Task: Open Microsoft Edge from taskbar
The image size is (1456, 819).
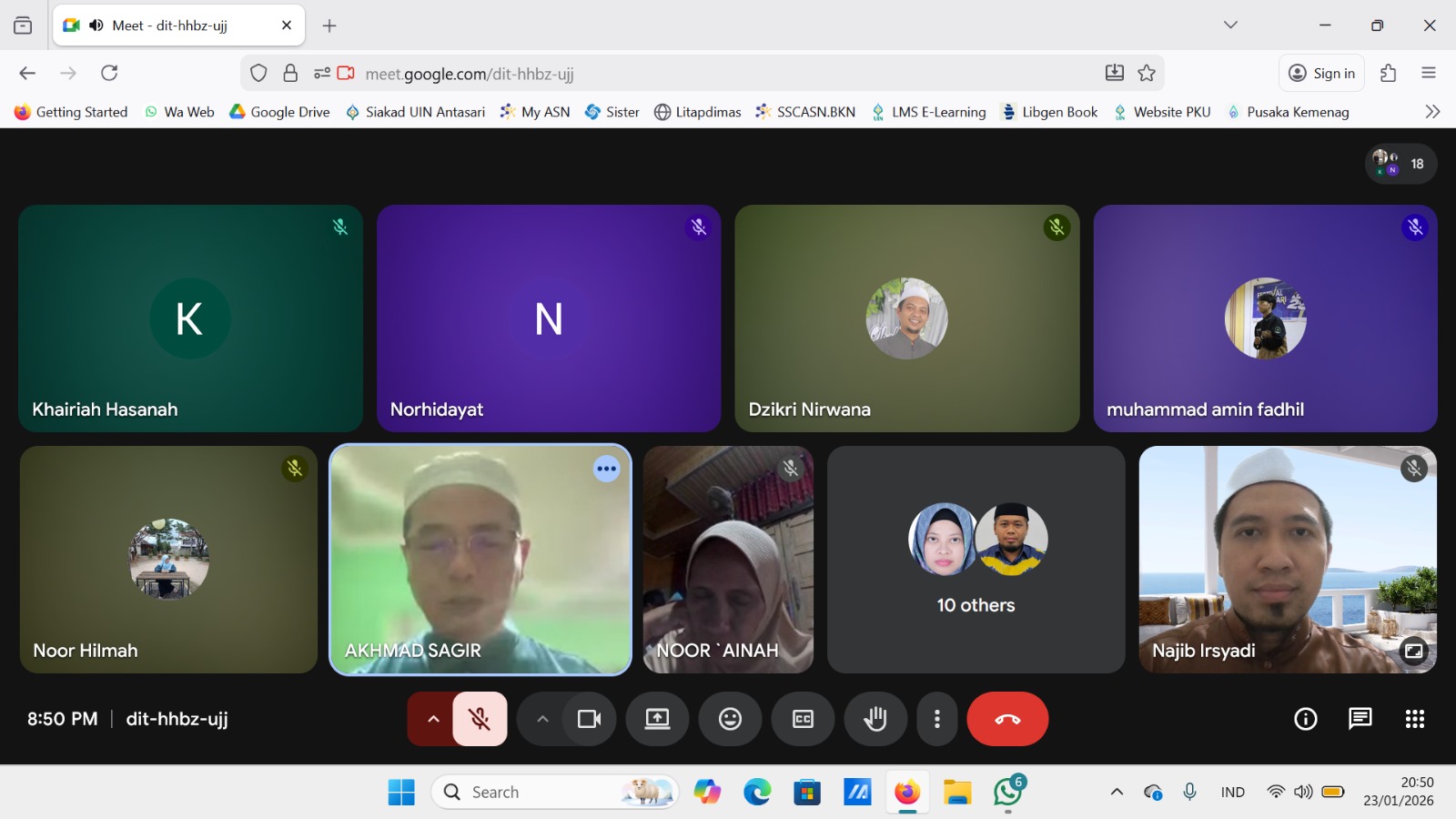Action: (x=757, y=792)
